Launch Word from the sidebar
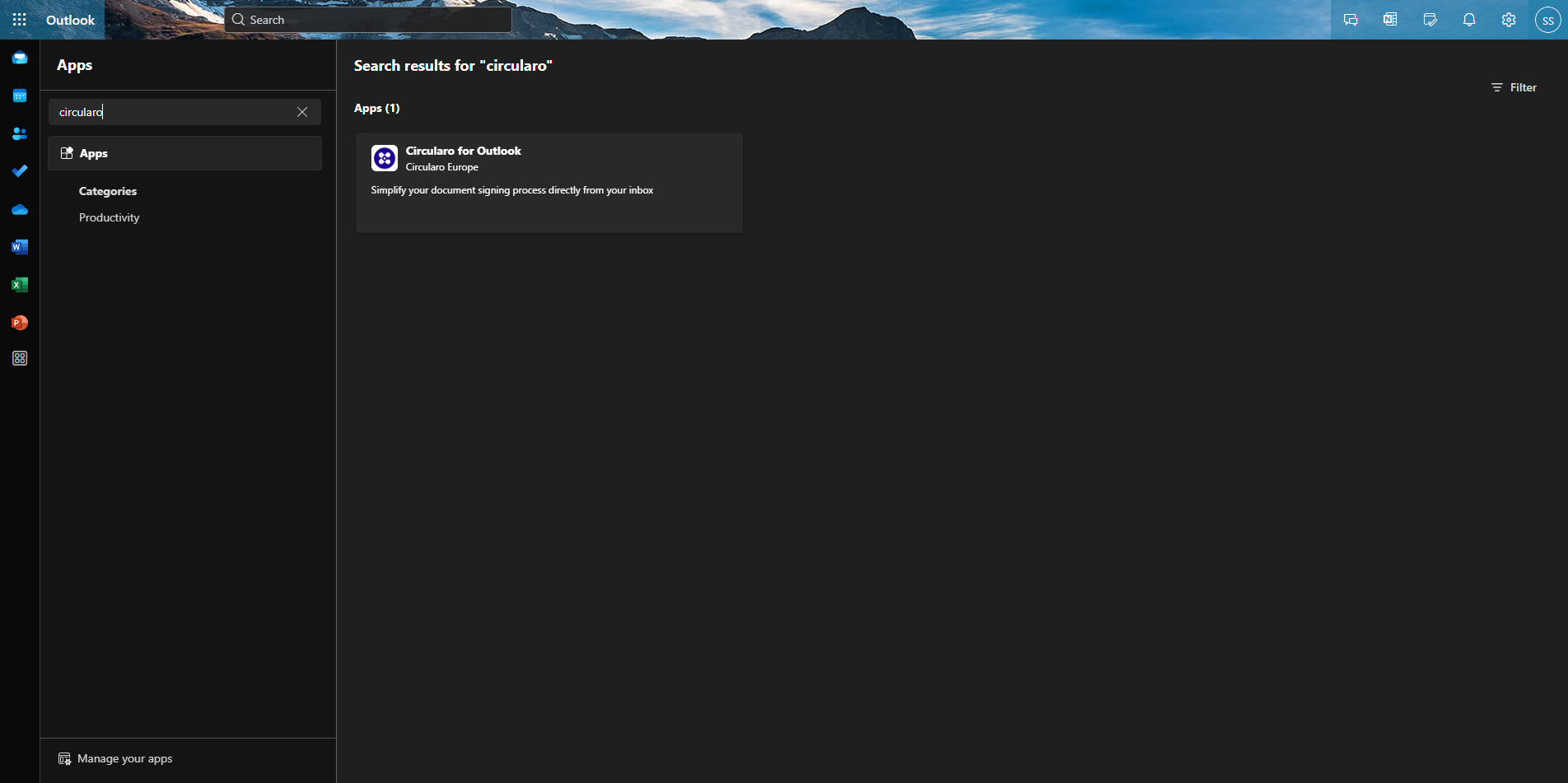1568x783 pixels. tap(19, 246)
